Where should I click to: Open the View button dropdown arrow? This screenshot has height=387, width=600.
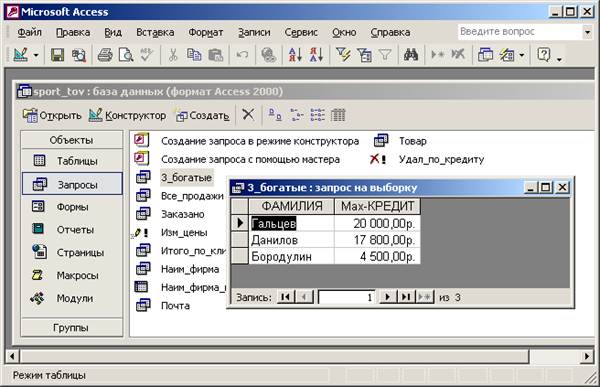click(x=36, y=56)
